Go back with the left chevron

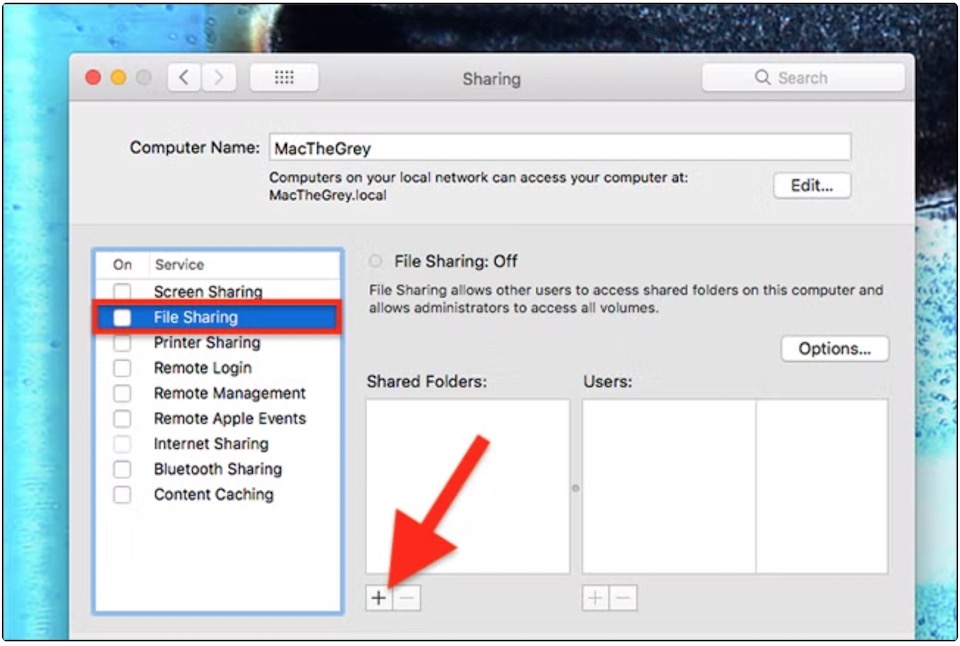(x=184, y=78)
